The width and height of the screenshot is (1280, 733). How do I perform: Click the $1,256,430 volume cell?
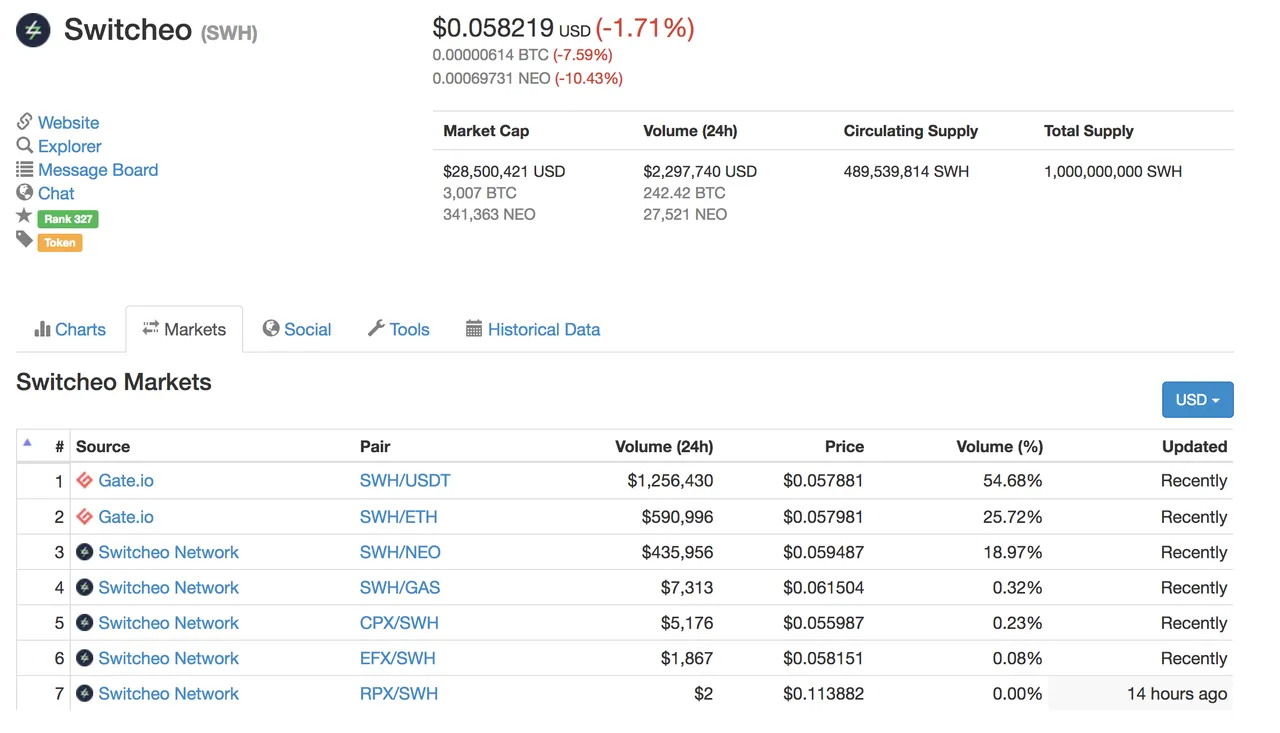click(670, 481)
